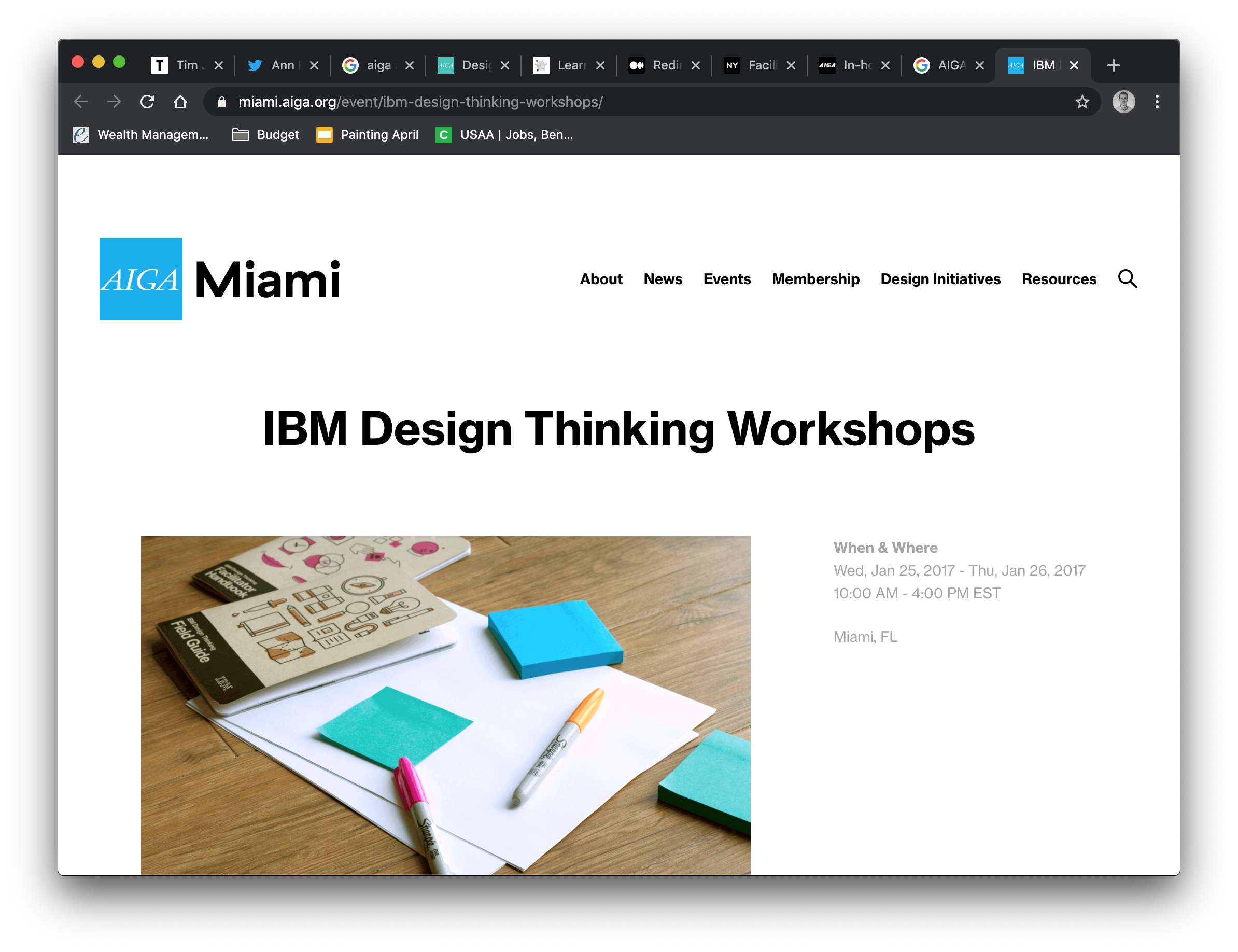The image size is (1238, 952).
Task: Switch to the Desig AIGA tab
Action: pos(473,65)
